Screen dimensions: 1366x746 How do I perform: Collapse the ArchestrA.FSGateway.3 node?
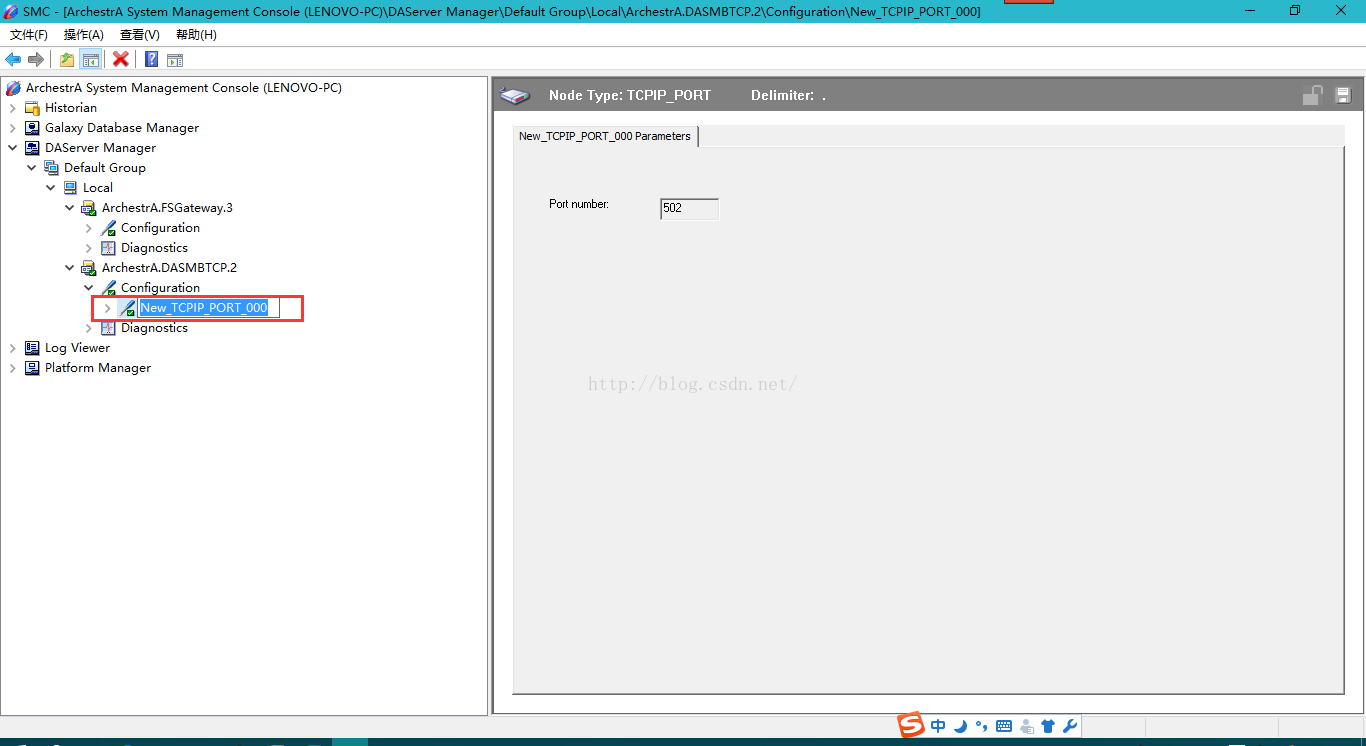coord(70,208)
